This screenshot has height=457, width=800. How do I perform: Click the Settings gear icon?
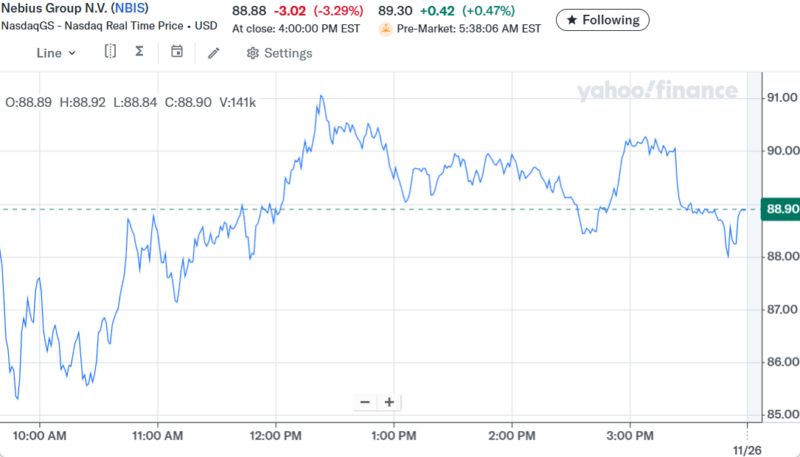point(253,53)
